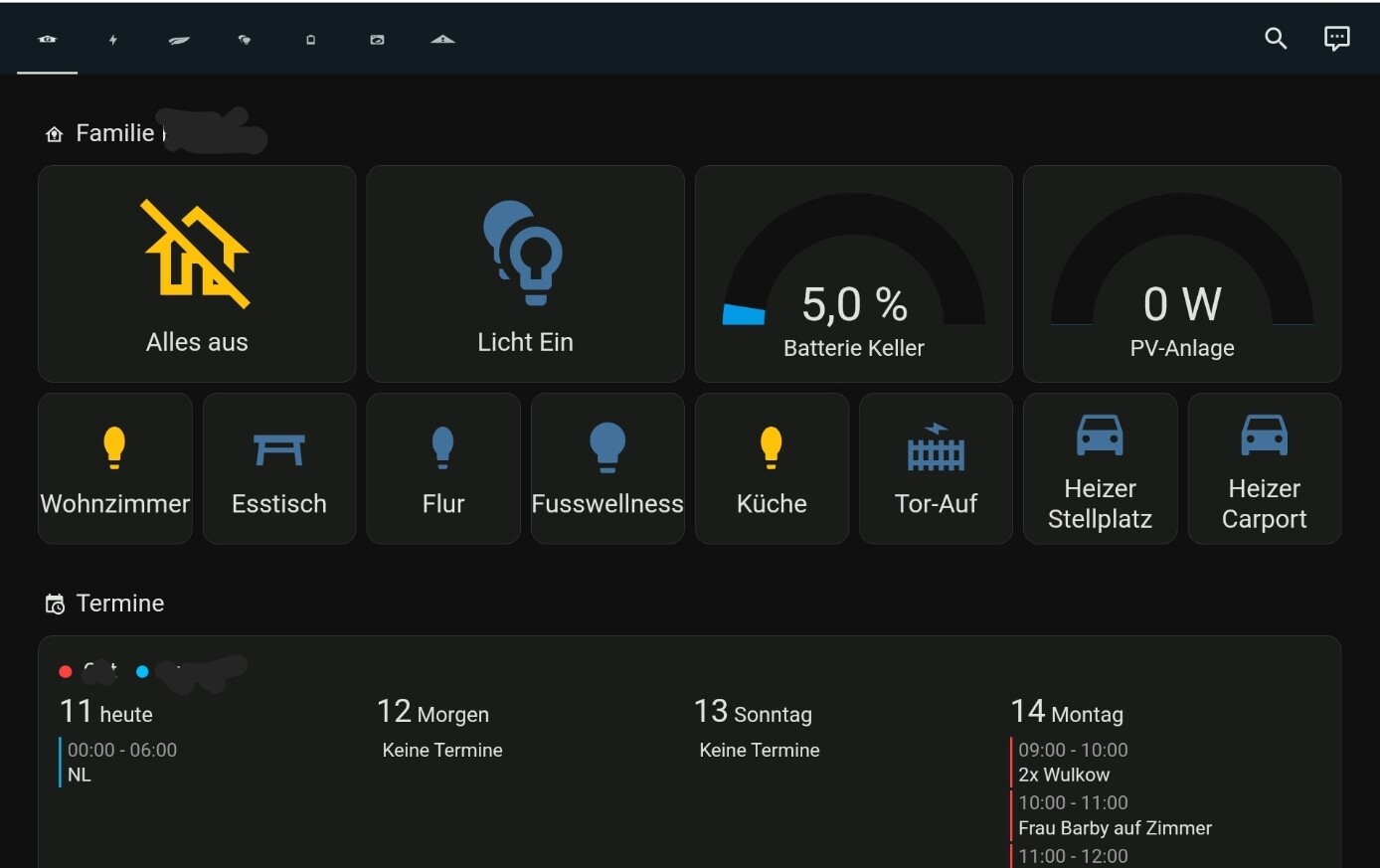Select the 12 Morgen day heading
1380x868 pixels.
(x=432, y=712)
